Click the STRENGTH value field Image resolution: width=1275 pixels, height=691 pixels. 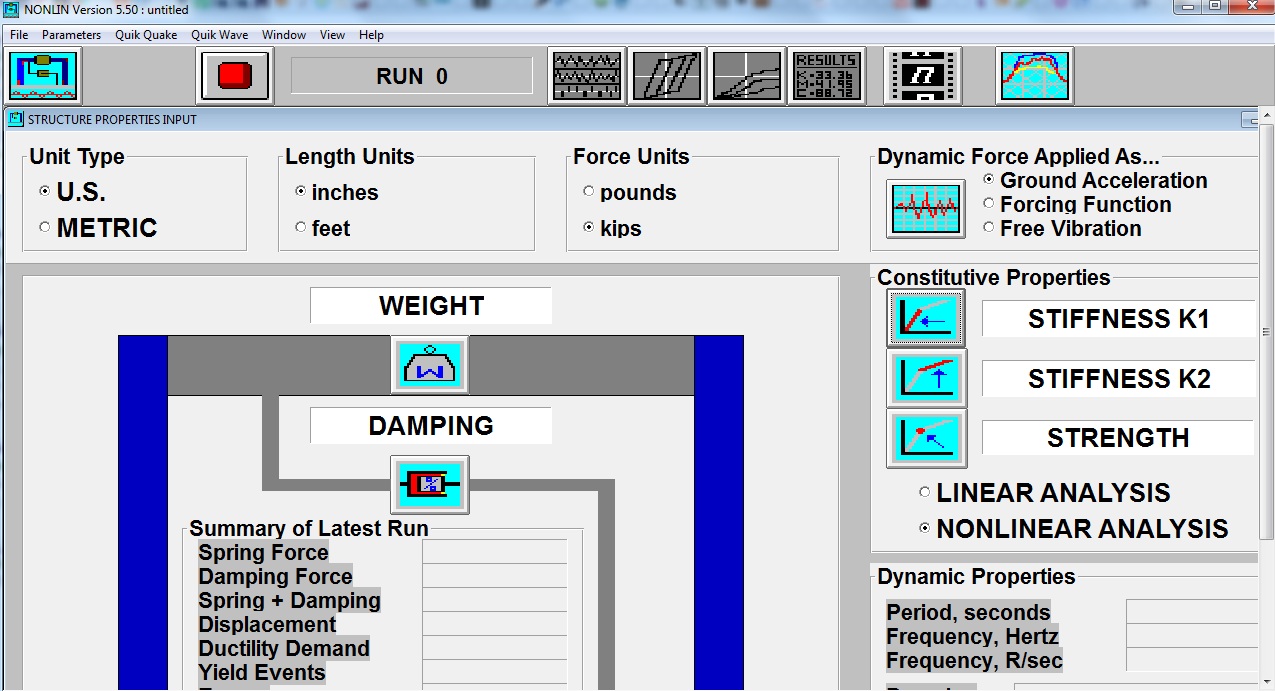point(1118,438)
